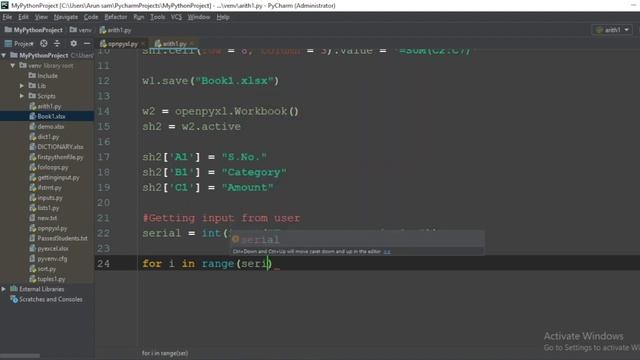
Task: Click venv in the breadcrumb bar
Action: (x=80, y=30)
